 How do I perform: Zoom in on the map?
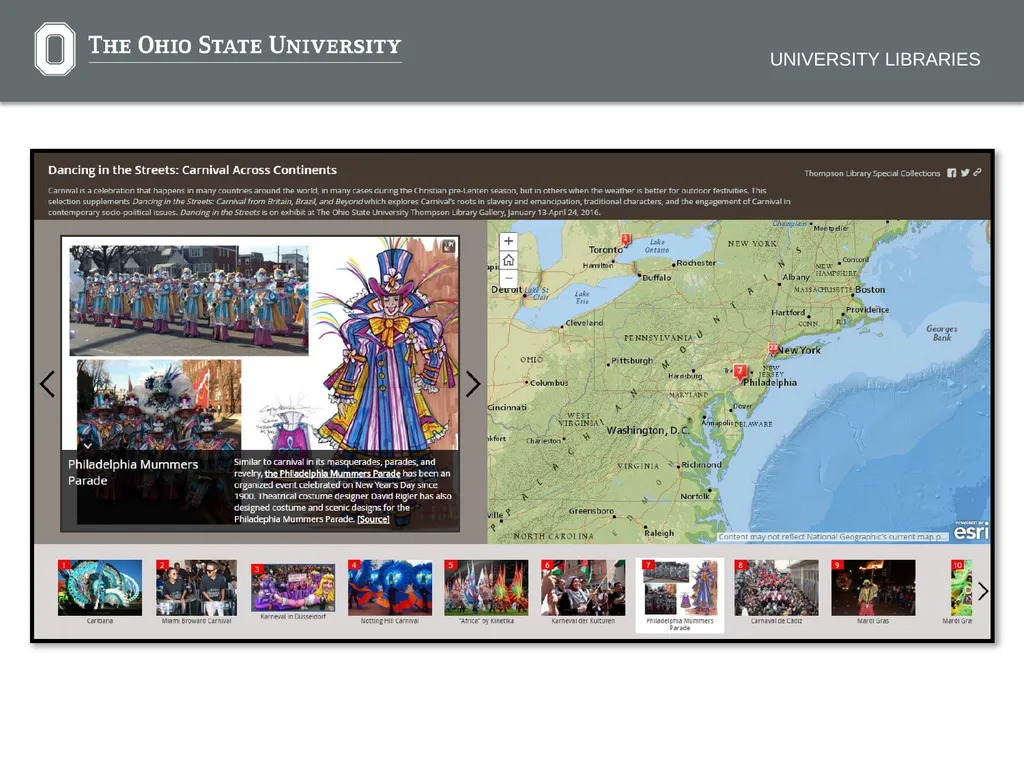(508, 241)
